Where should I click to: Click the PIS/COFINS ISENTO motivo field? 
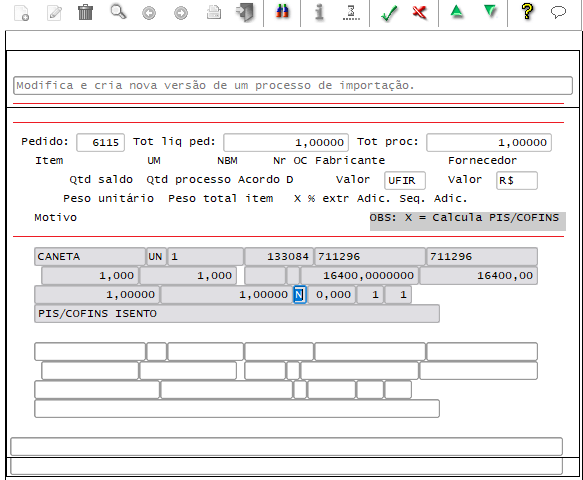[237, 314]
